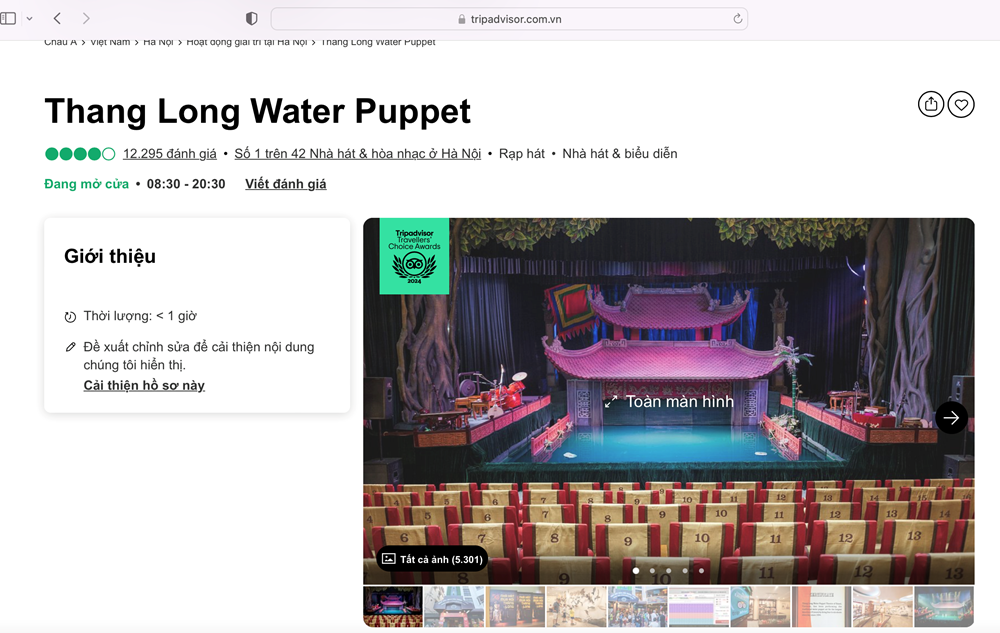Select the Việt Nam breadcrumb item
The height and width of the screenshot is (633, 1000).
(x=110, y=42)
